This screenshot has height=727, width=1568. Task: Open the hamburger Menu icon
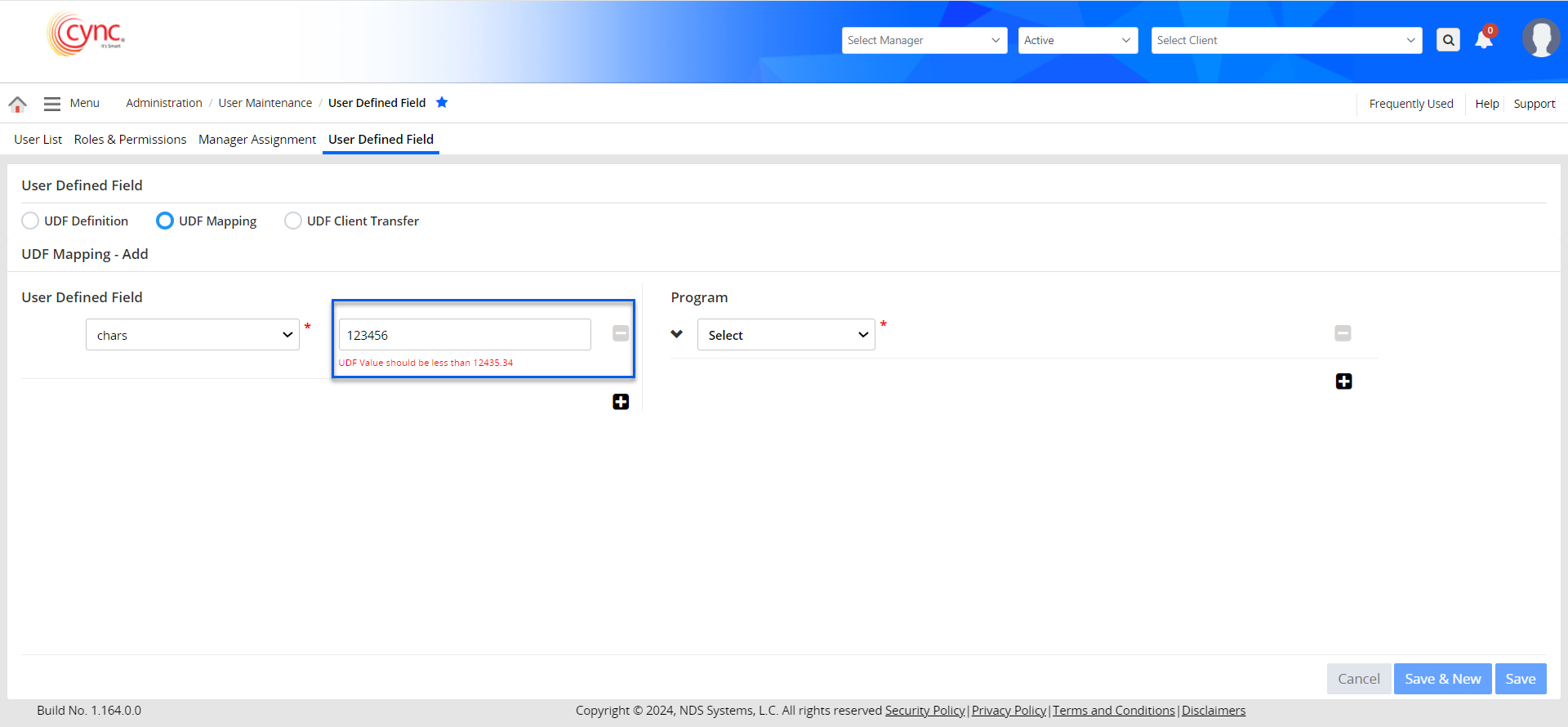coord(52,104)
